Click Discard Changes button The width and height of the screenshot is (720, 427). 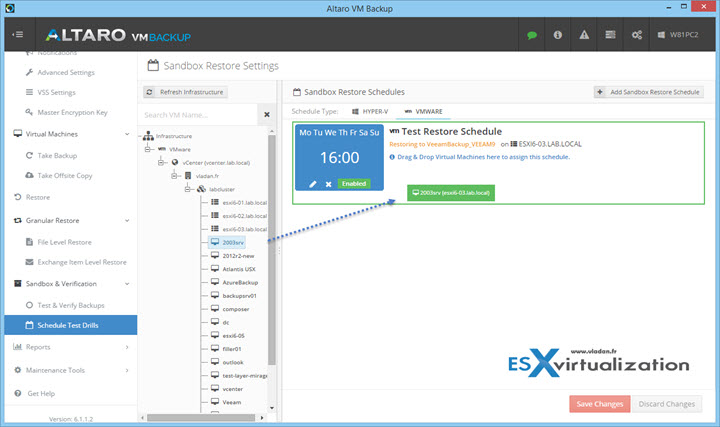coord(667,404)
